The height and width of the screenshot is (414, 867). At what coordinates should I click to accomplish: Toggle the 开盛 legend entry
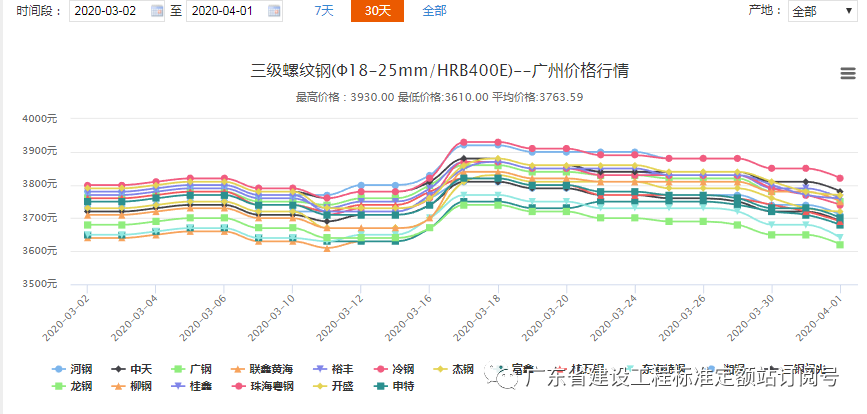(333, 386)
